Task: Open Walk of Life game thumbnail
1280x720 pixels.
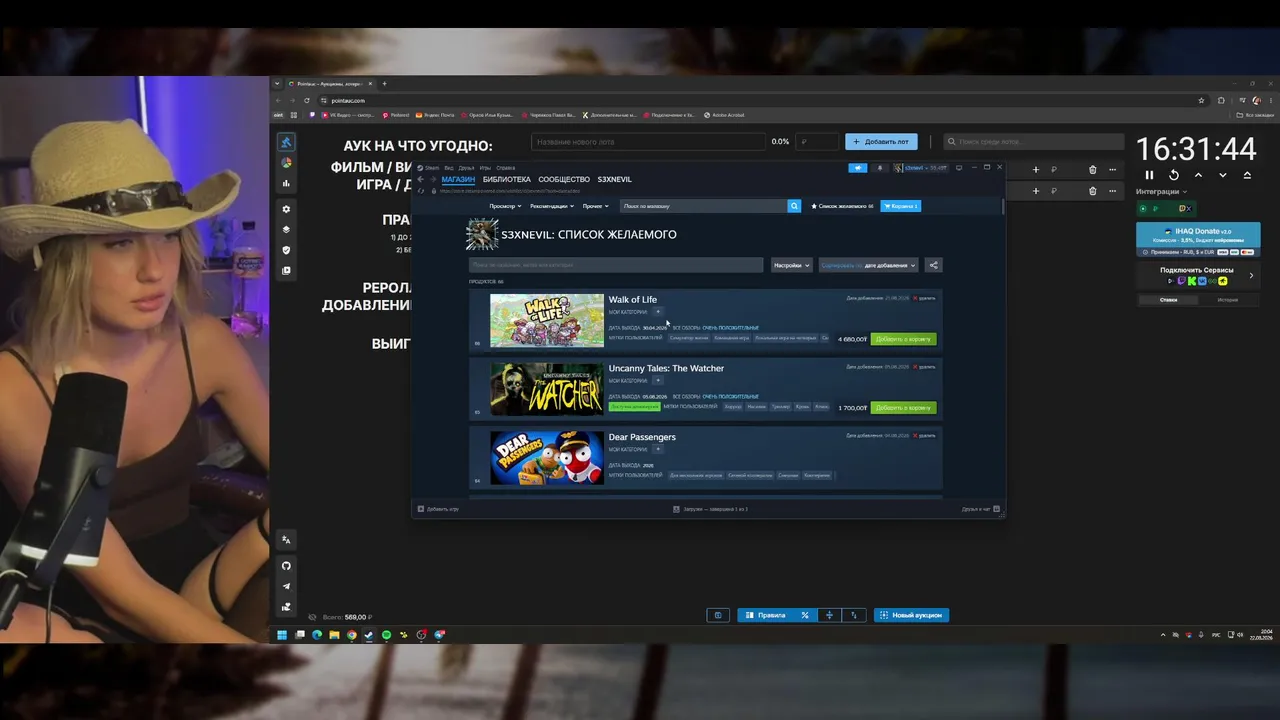Action: (x=547, y=320)
